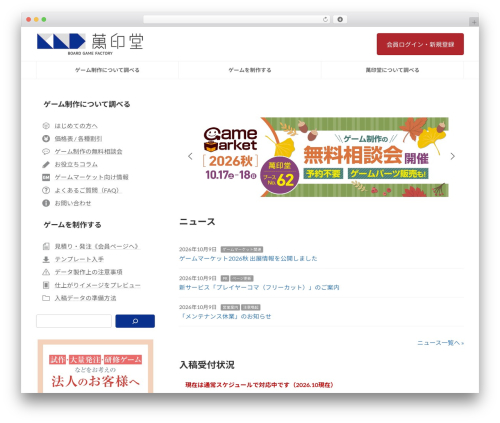Image resolution: width=500 pixels, height=423 pixels.
Task: Open the ゲームマーケット向け情報 link
Action: coord(91,177)
